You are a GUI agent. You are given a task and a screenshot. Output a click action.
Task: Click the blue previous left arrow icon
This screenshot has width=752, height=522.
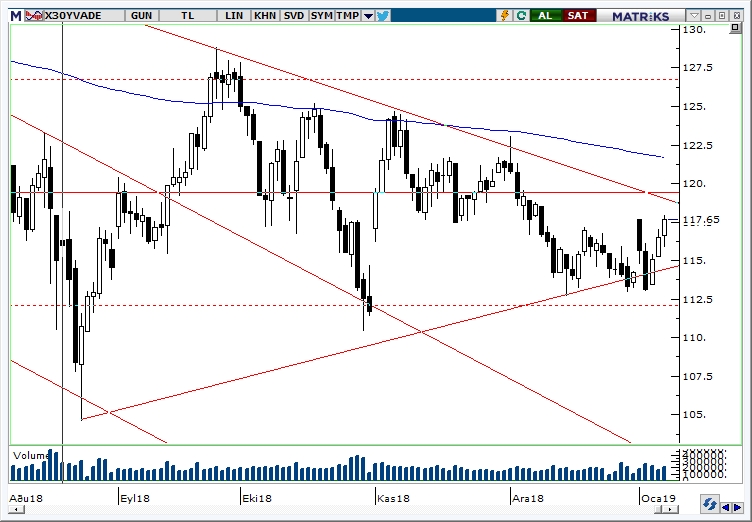[726, 507]
